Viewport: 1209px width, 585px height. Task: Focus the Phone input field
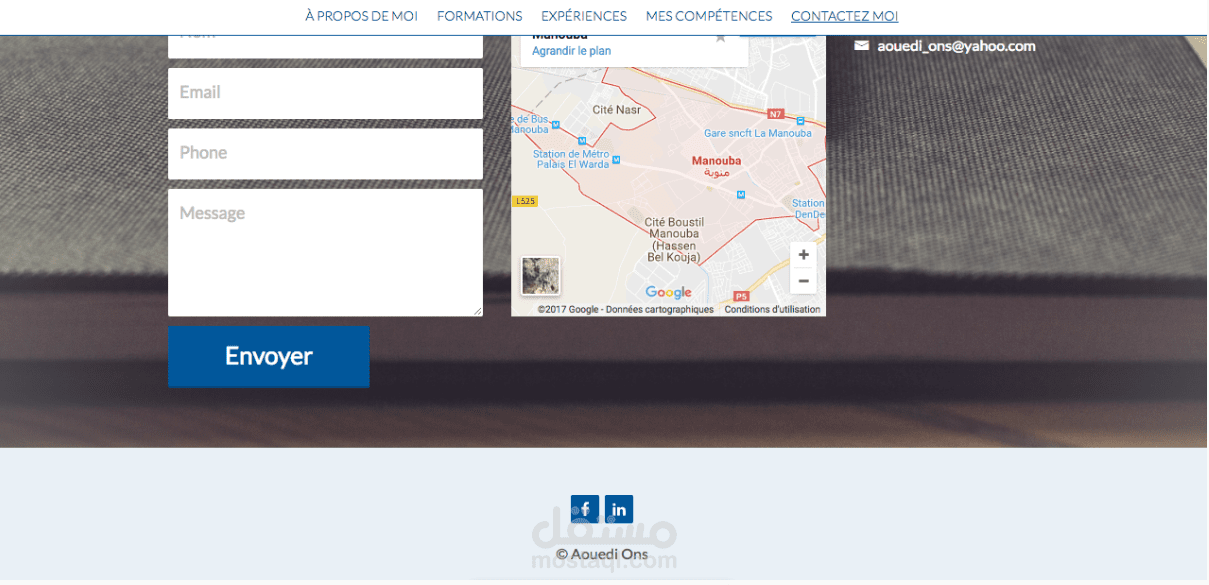[325, 154]
